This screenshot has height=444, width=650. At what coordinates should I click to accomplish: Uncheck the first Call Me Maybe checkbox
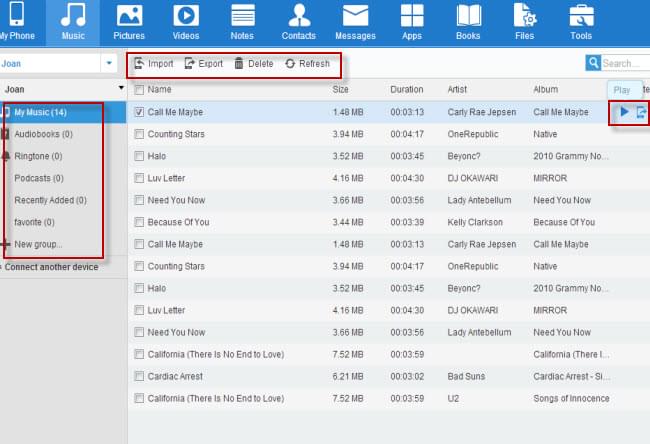pos(139,112)
